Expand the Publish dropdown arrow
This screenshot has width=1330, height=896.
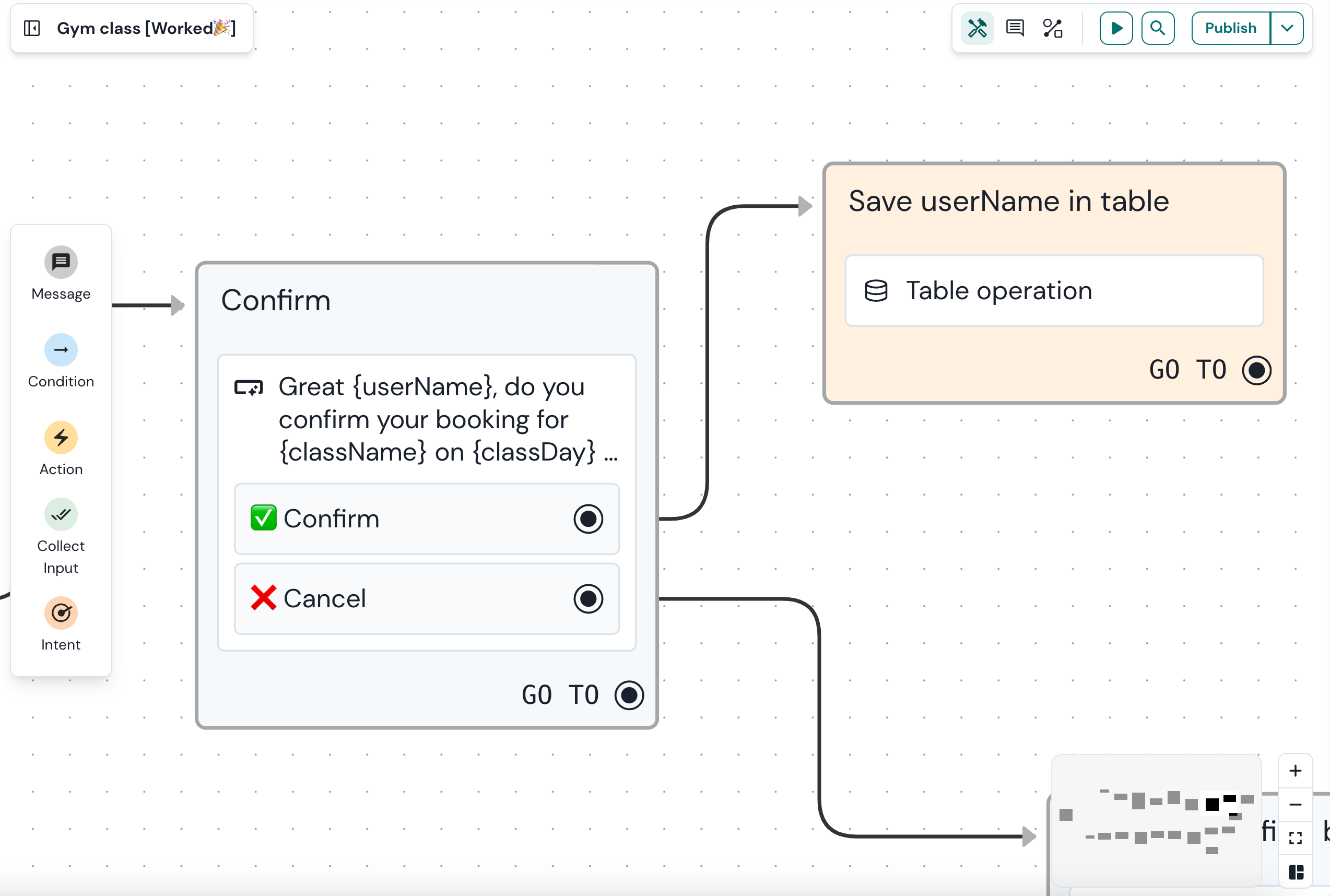pyautogui.click(x=1287, y=28)
